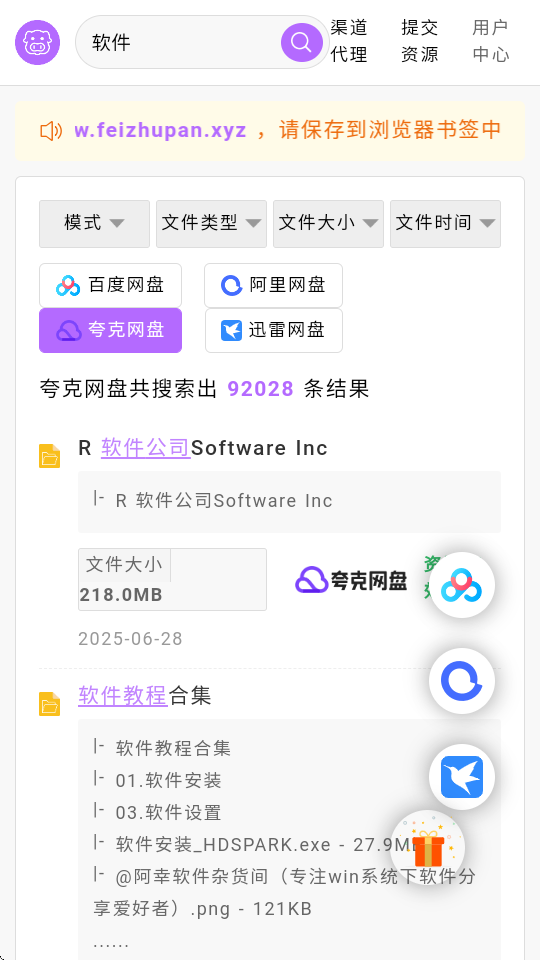
Task: Expand the 文件类型 dropdown
Action: pyautogui.click(x=211, y=223)
